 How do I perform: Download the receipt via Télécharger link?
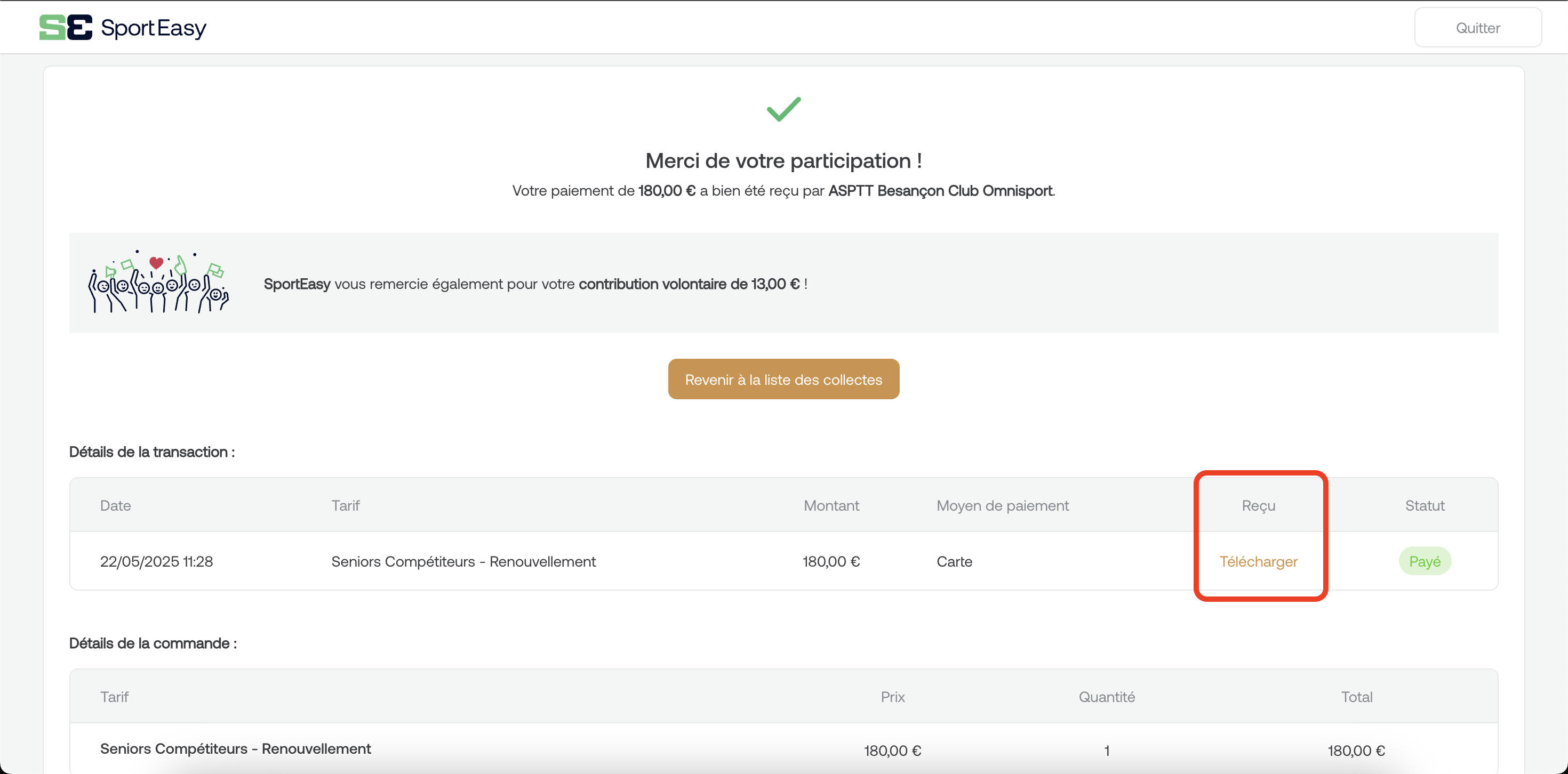1258,561
